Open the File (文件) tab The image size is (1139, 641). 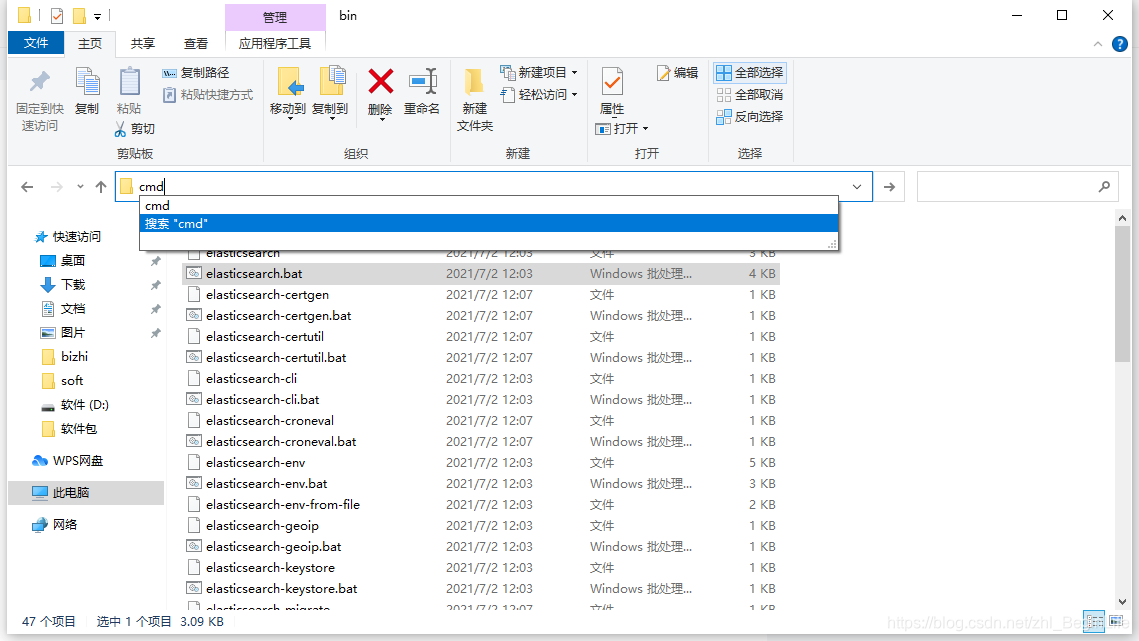pyautogui.click(x=36, y=43)
